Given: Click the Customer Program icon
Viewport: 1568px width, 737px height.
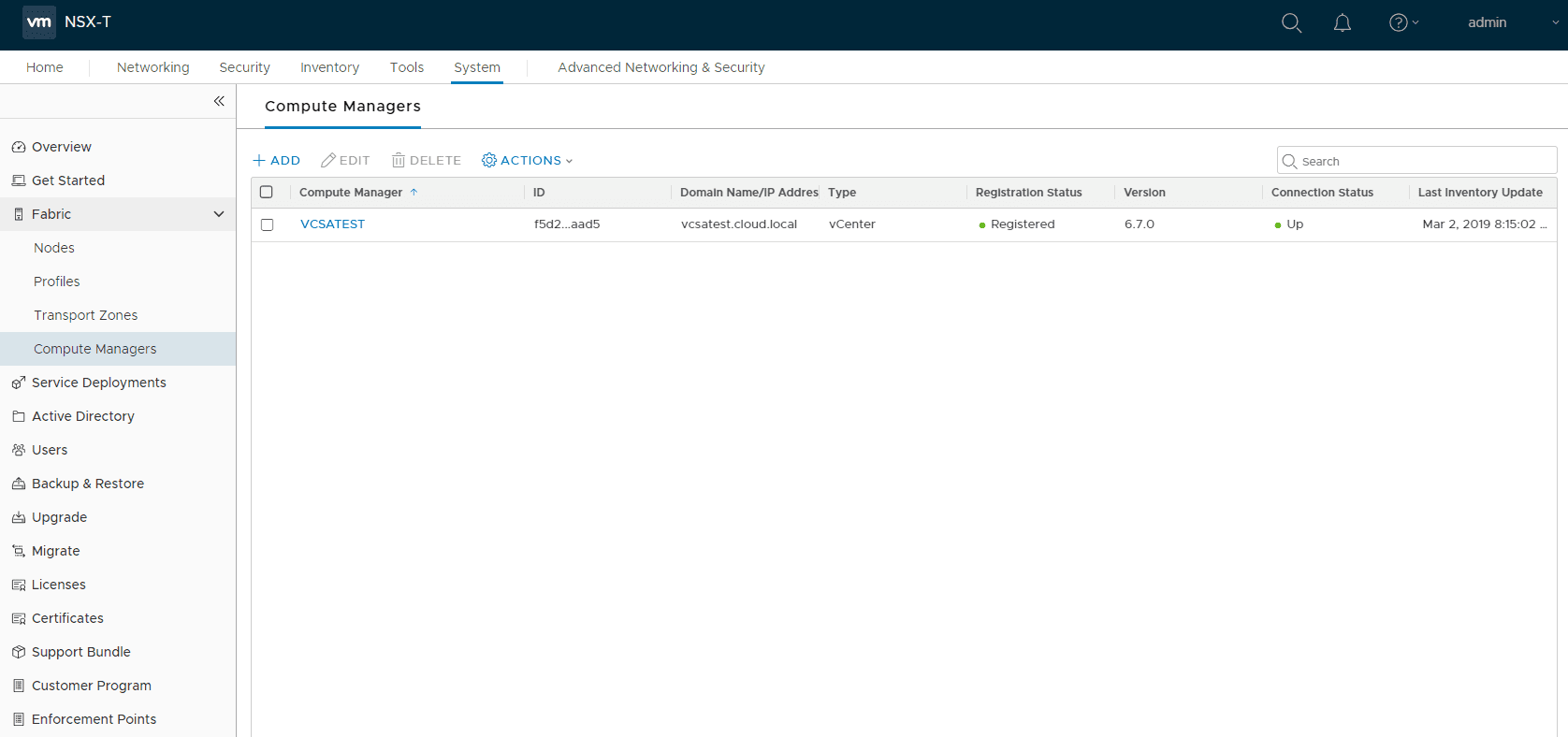Looking at the screenshot, I should click(19, 686).
